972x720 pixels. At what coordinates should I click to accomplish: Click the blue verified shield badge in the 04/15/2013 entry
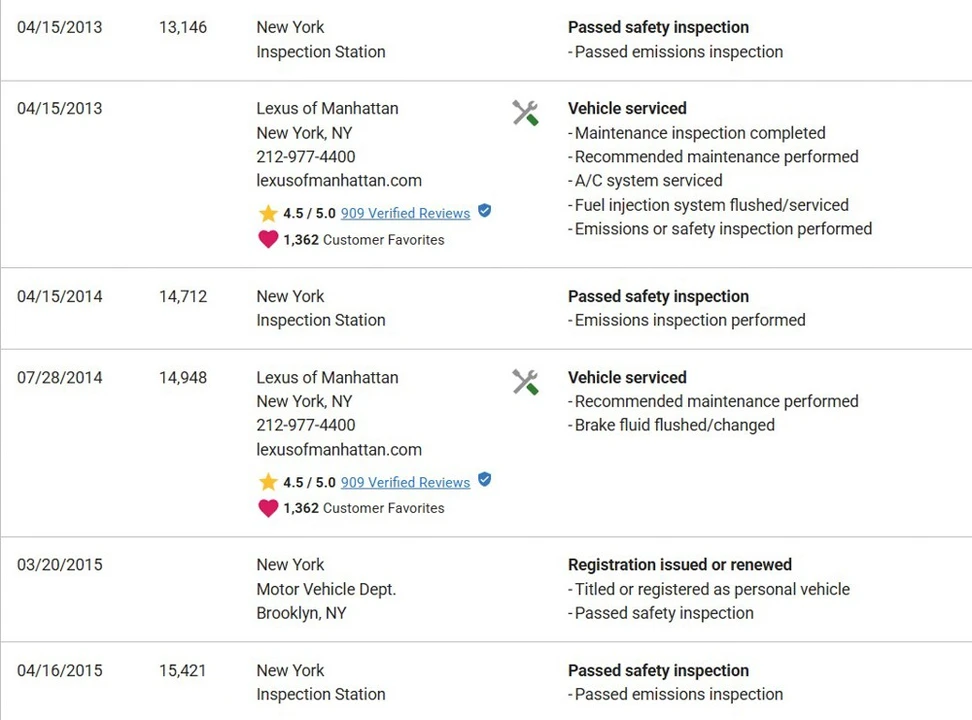pos(485,211)
